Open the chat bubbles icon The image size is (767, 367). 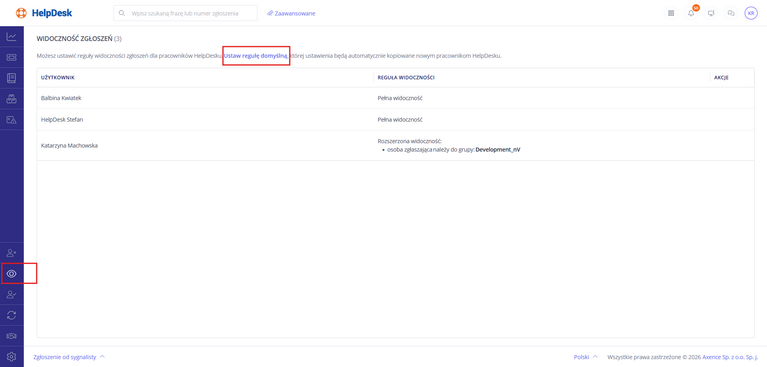[731, 13]
